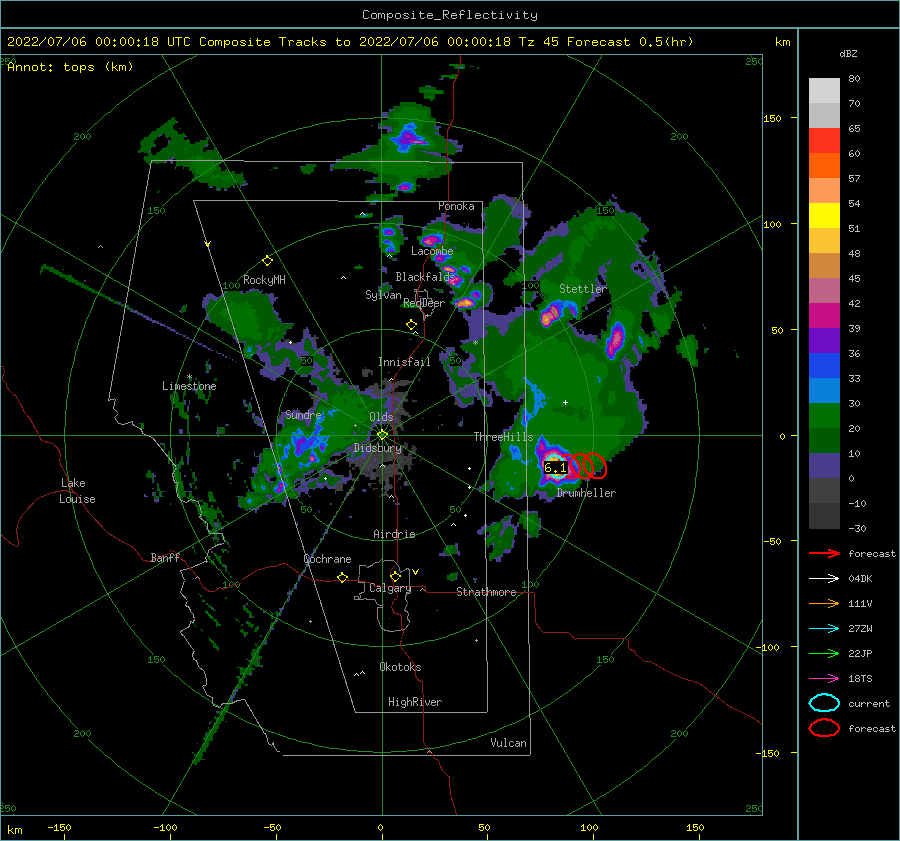Click the Calgary city label

click(x=390, y=588)
